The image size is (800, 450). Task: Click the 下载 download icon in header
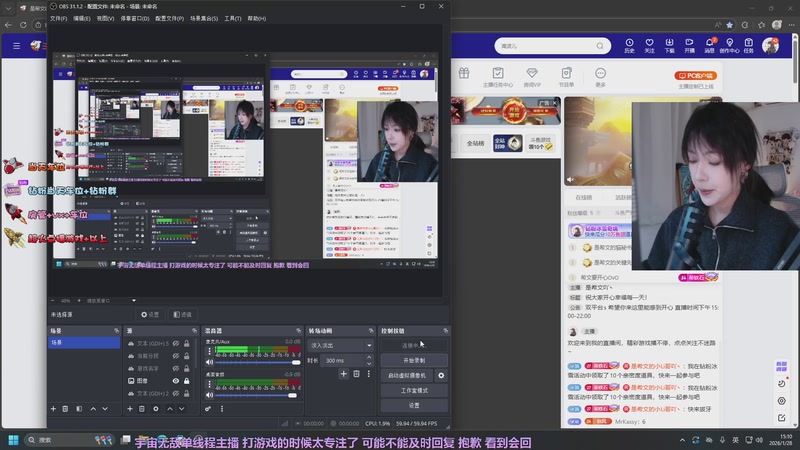click(x=669, y=45)
